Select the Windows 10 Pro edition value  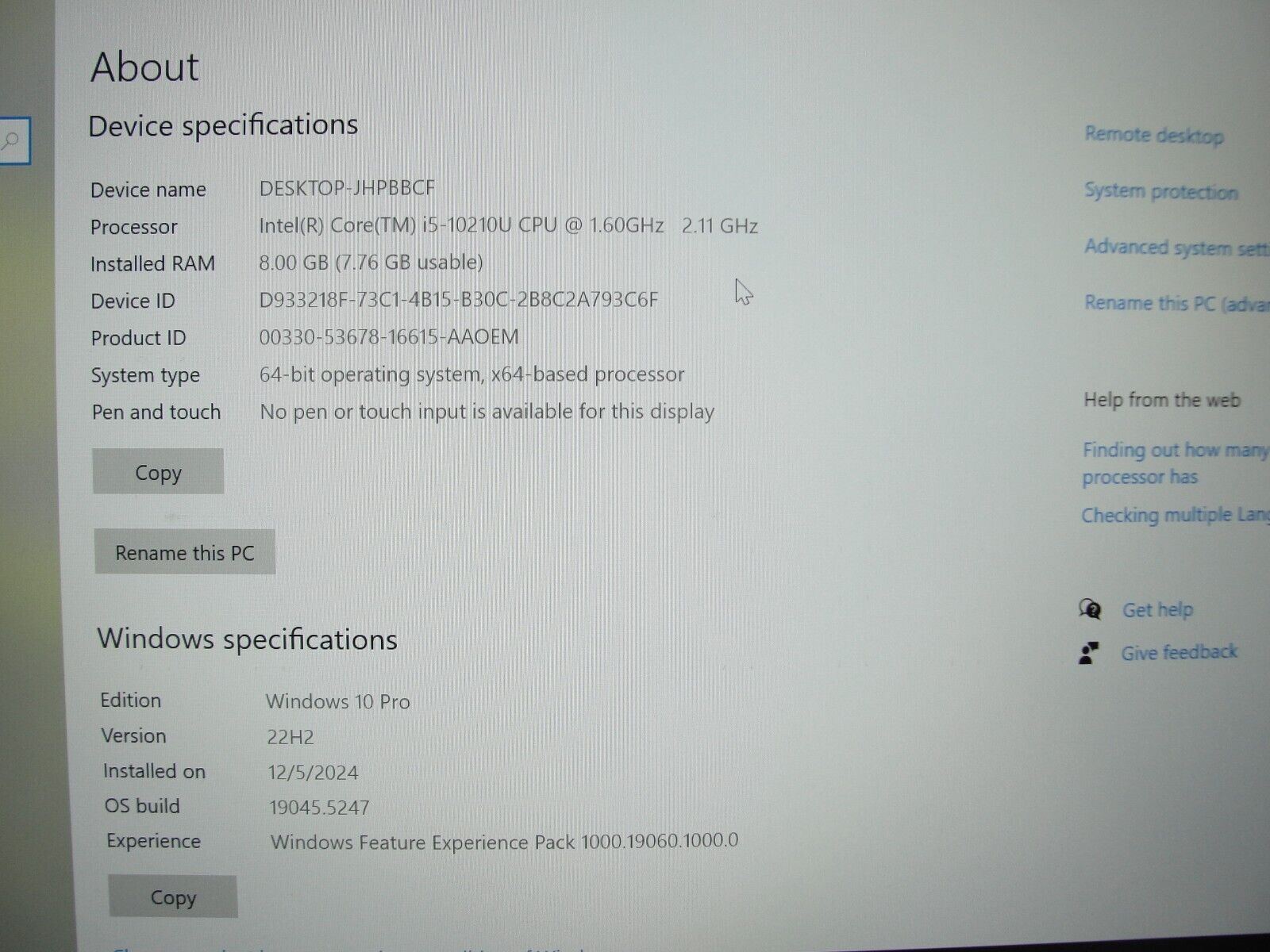click(337, 701)
